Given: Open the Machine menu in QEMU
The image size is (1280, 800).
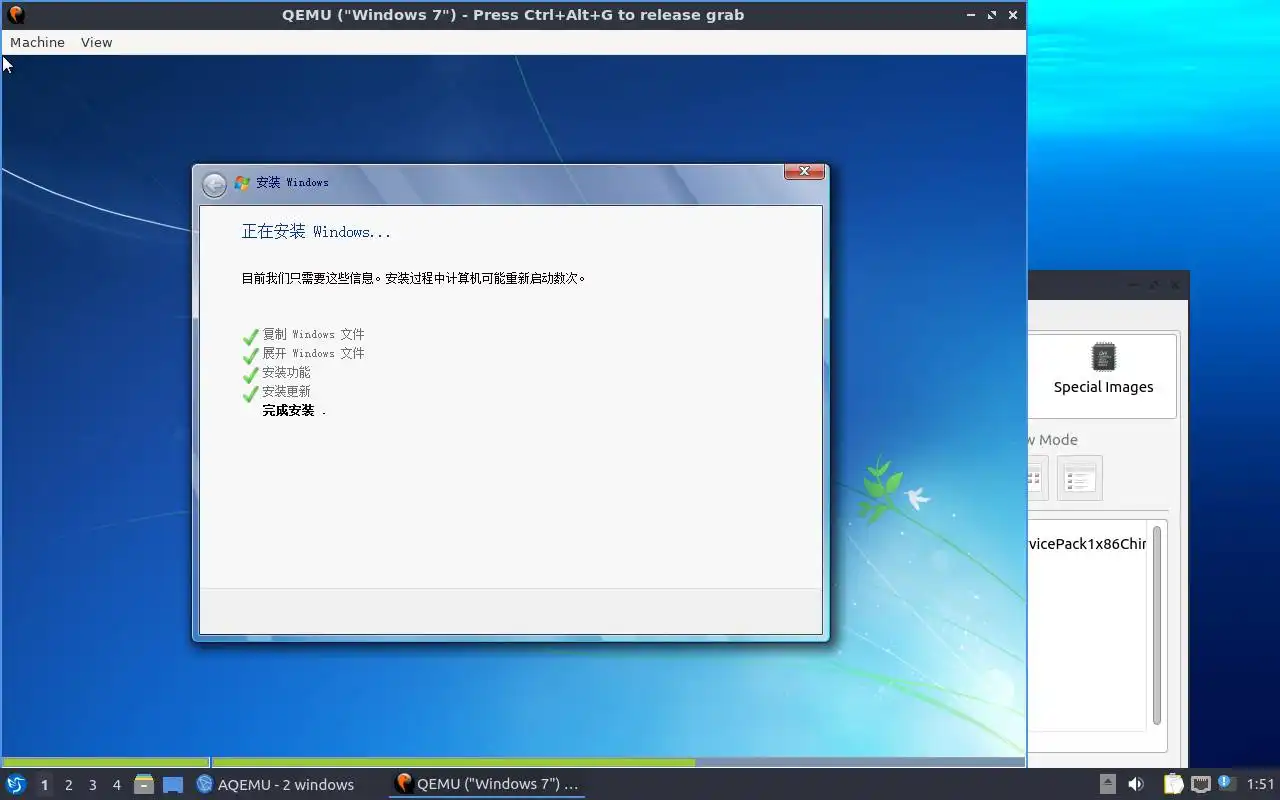Looking at the screenshot, I should [37, 42].
